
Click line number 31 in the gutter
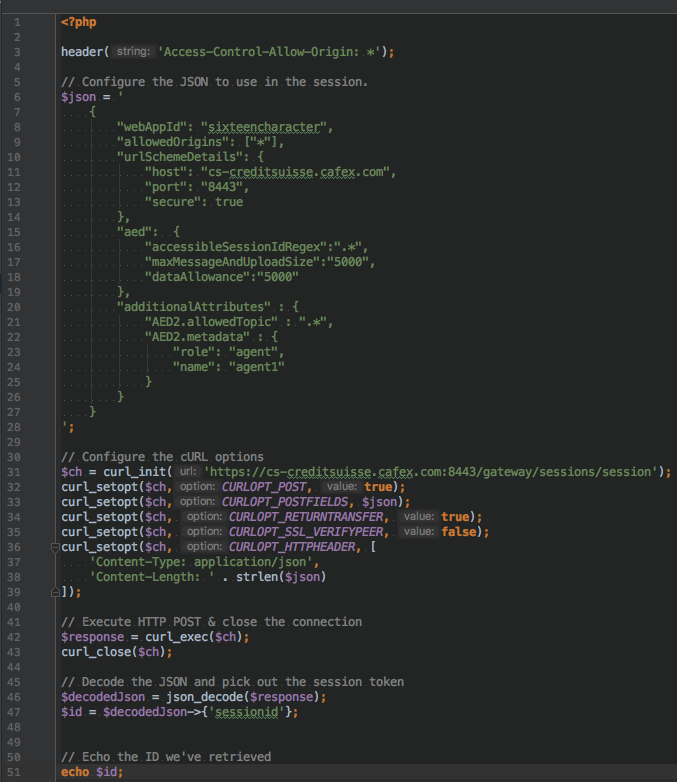[14, 472]
